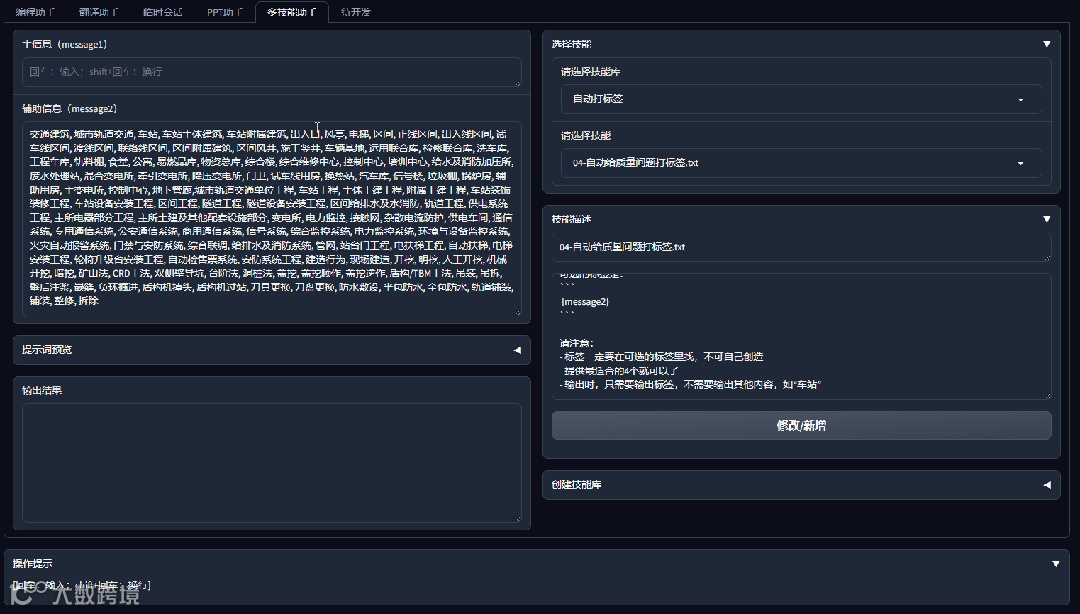Switch to the 编程助手 tab
1080x614 pixels.
coord(35,12)
